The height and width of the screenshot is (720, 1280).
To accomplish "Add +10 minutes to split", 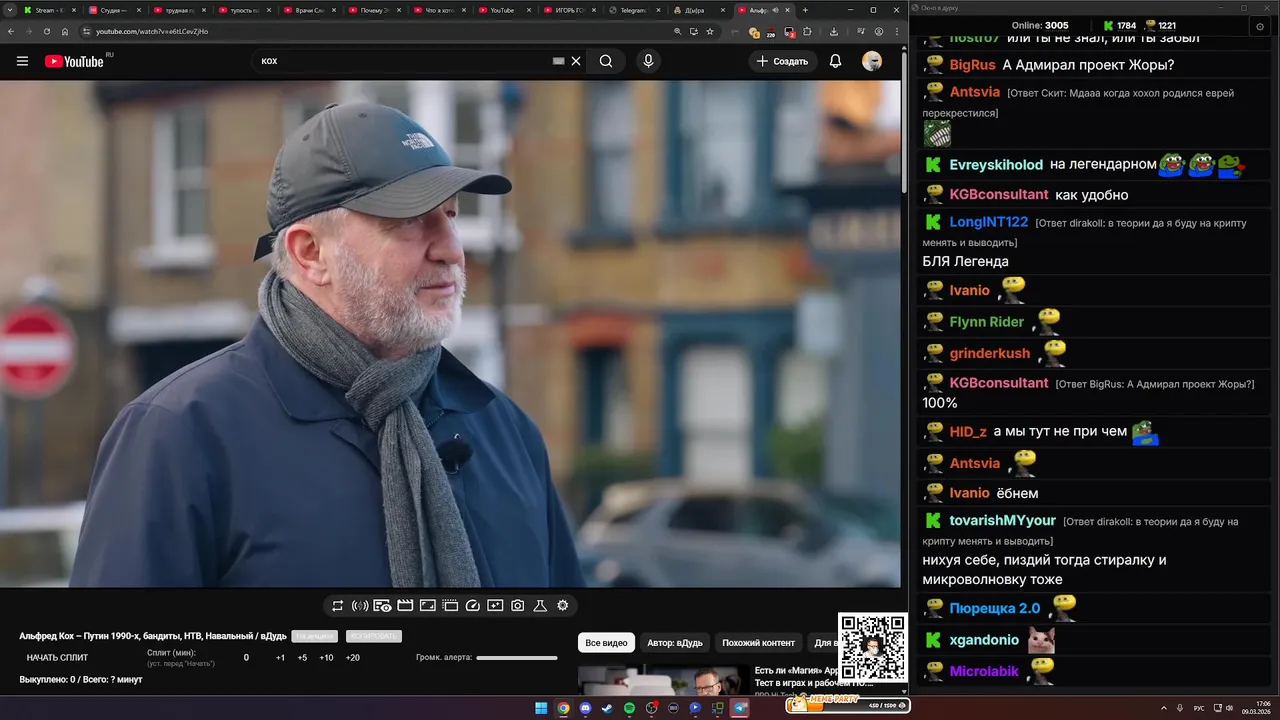I will (326, 658).
